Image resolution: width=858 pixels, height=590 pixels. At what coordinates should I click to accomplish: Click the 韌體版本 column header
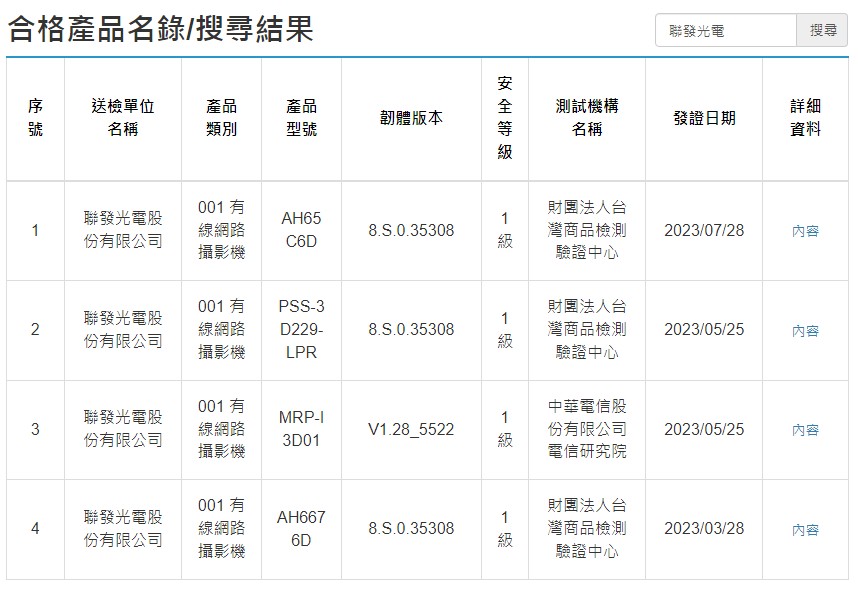click(x=411, y=118)
